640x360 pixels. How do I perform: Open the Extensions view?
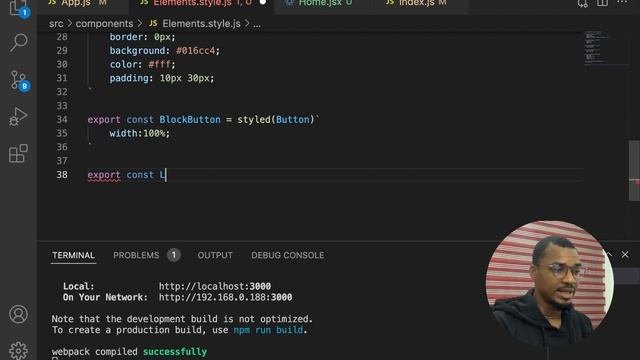(18, 153)
